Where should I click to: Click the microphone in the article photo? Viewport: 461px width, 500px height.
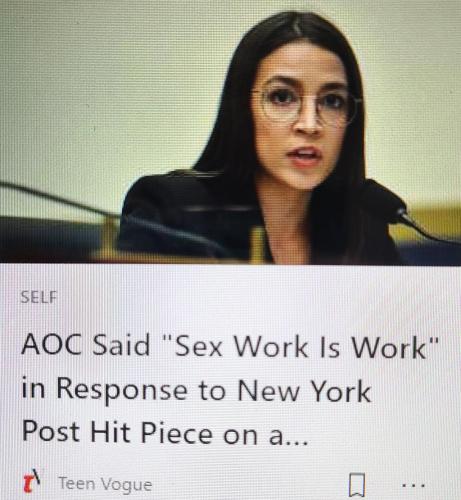click(x=390, y=200)
